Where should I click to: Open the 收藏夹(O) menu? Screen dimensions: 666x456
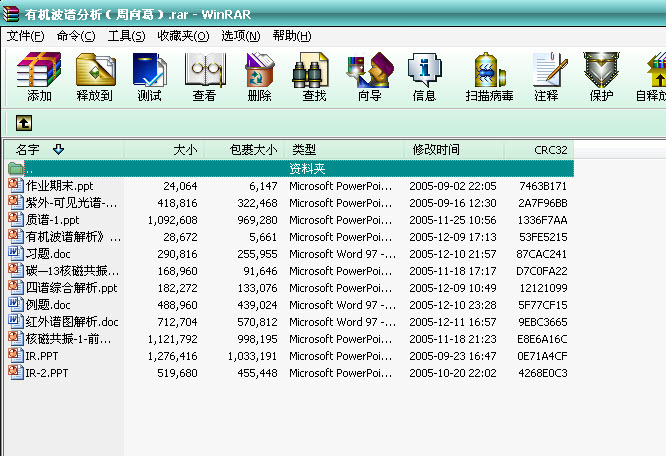pyautogui.click(x=183, y=36)
